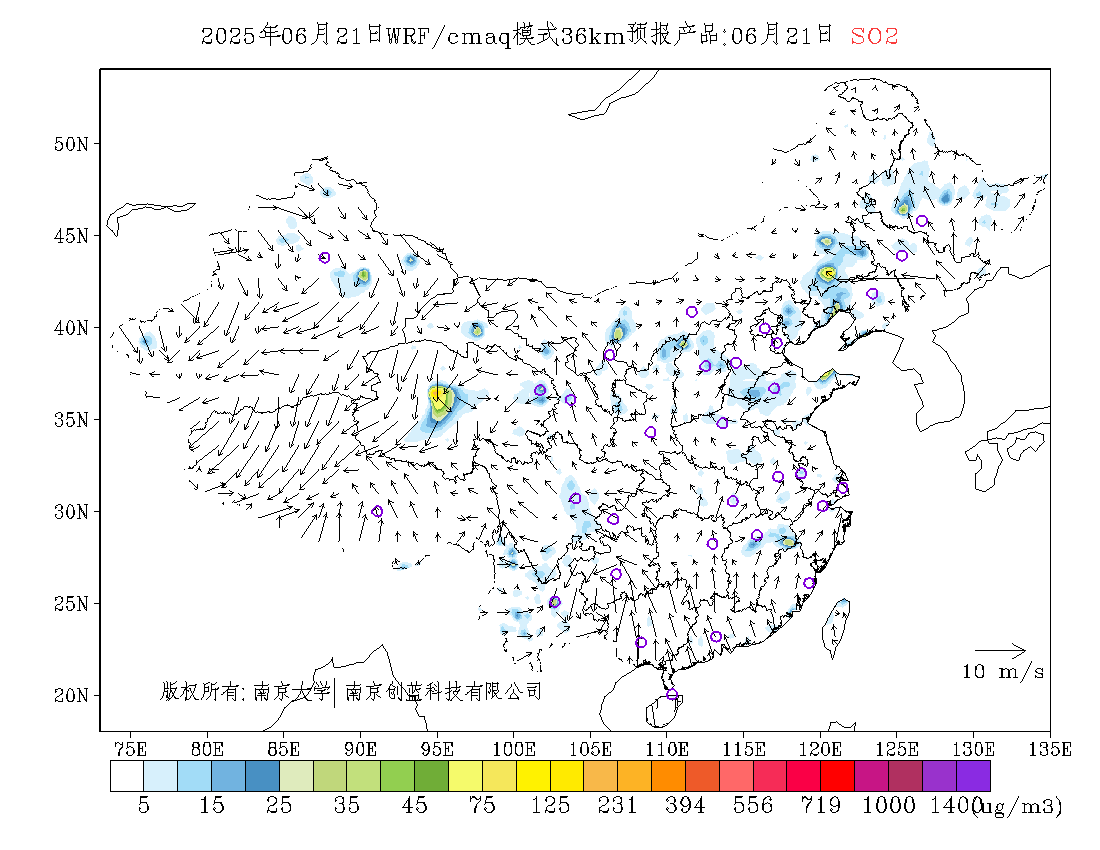Select the 20N latitude label
Image resolution: width=1100 pixels, height=850 pixels.
coord(72,696)
